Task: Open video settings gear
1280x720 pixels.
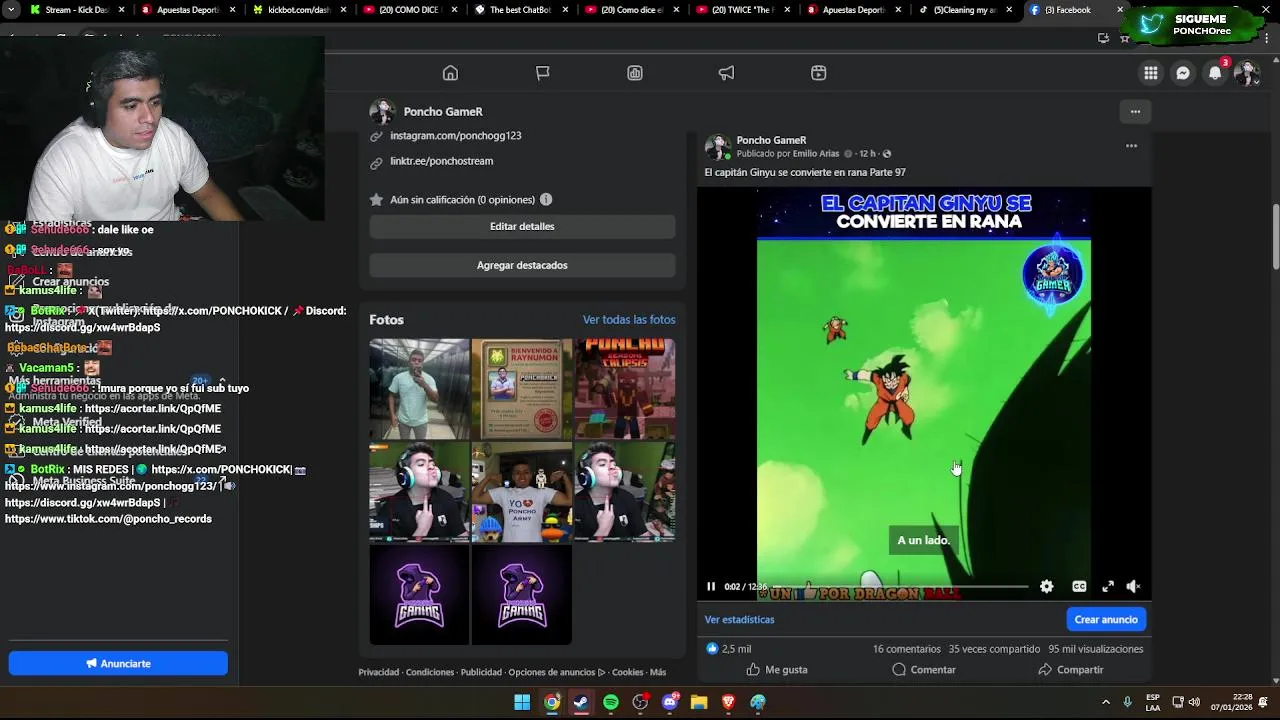Action: [x=1046, y=587]
